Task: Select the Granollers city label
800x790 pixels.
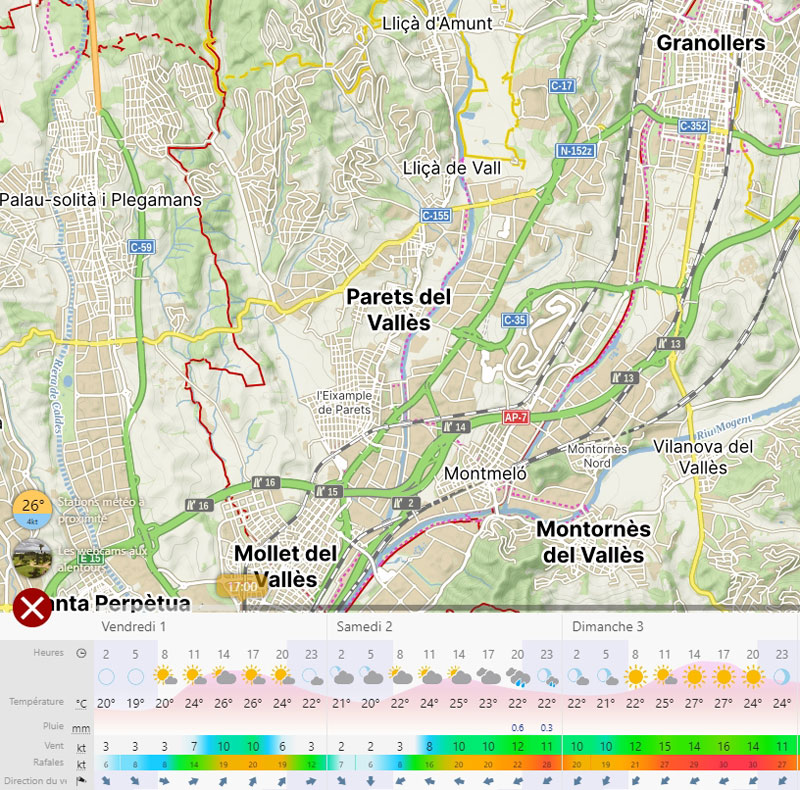Action: (710, 43)
